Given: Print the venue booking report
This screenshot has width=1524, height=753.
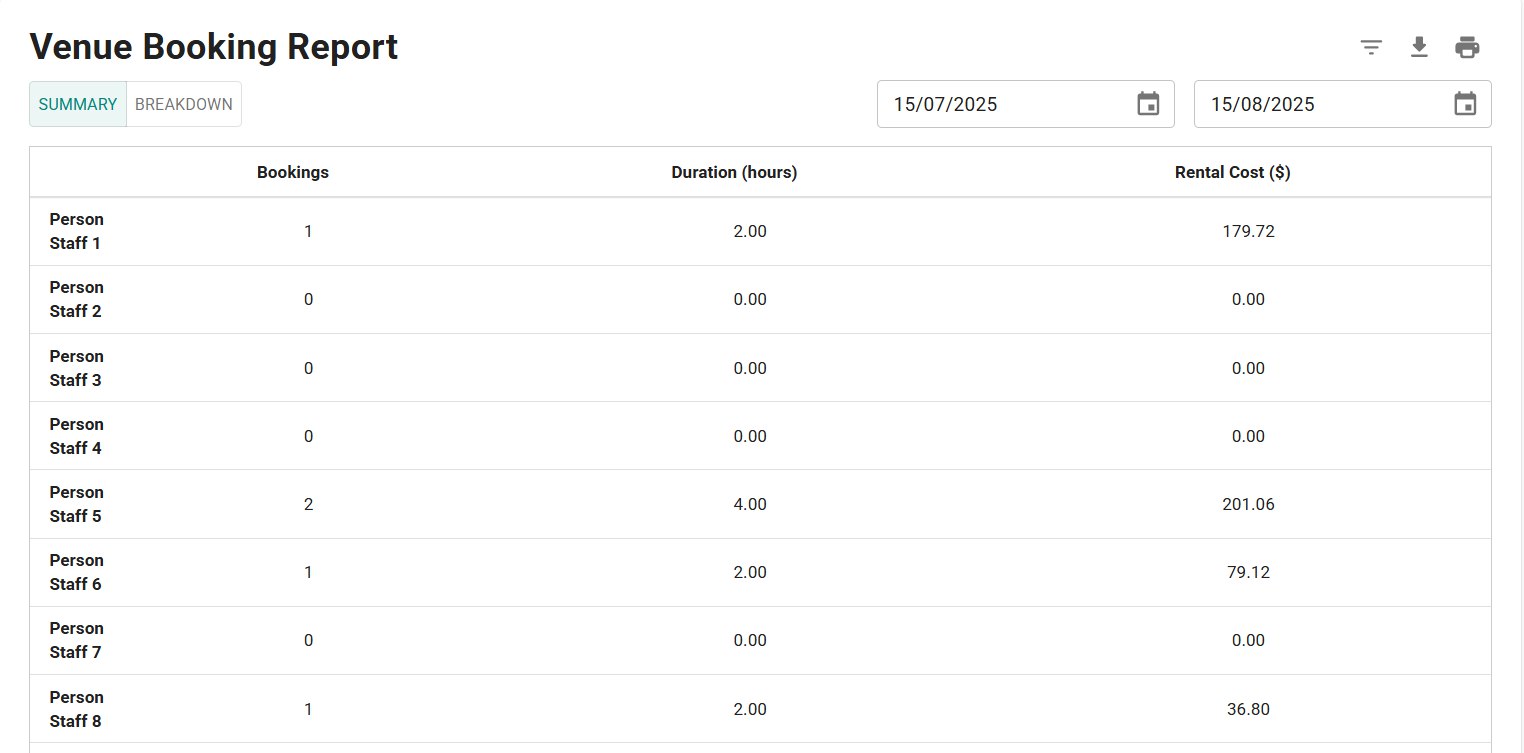Looking at the screenshot, I should click(x=1467, y=47).
